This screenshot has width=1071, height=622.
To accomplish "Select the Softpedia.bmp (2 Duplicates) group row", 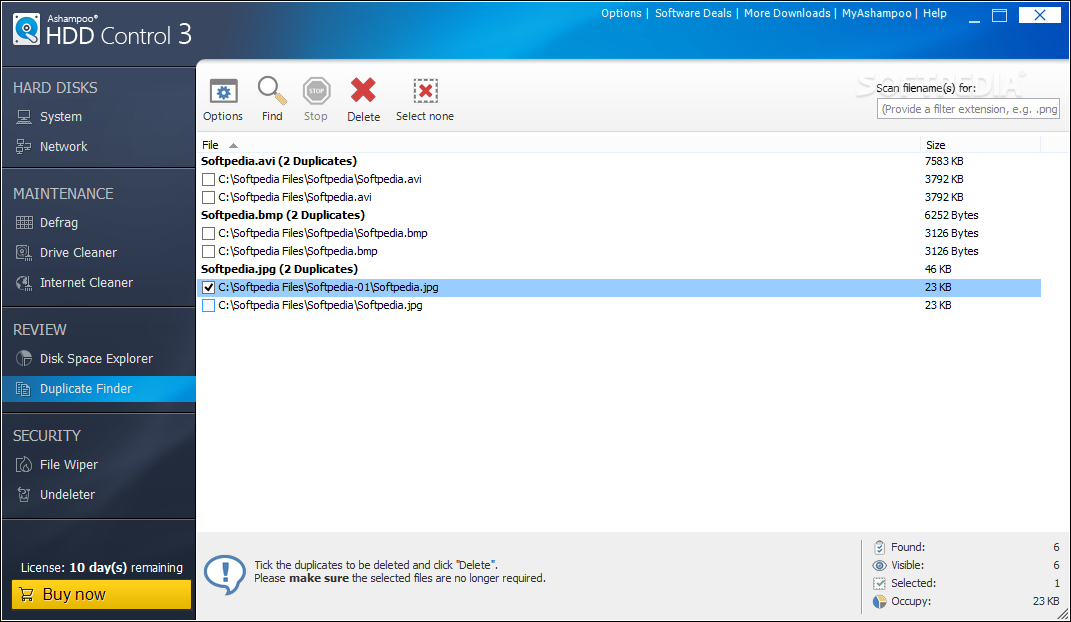I will [620, 215].
